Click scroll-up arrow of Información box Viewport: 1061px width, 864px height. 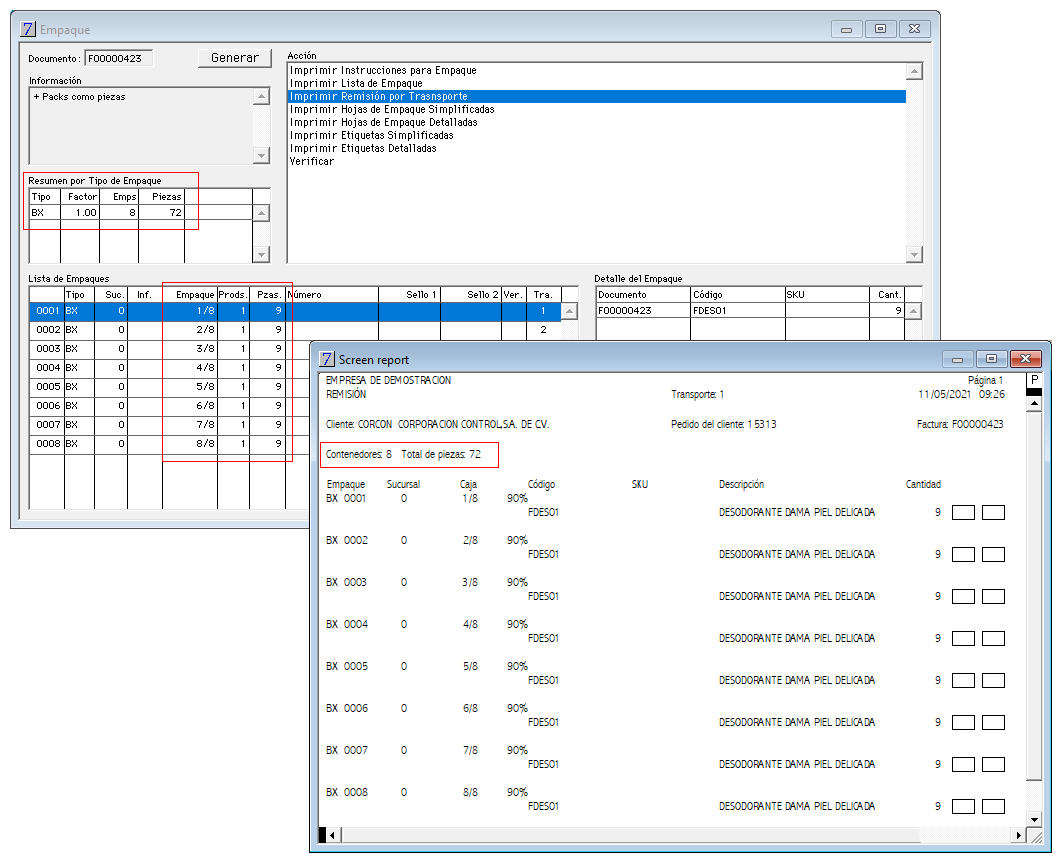[x=261, y=97]
